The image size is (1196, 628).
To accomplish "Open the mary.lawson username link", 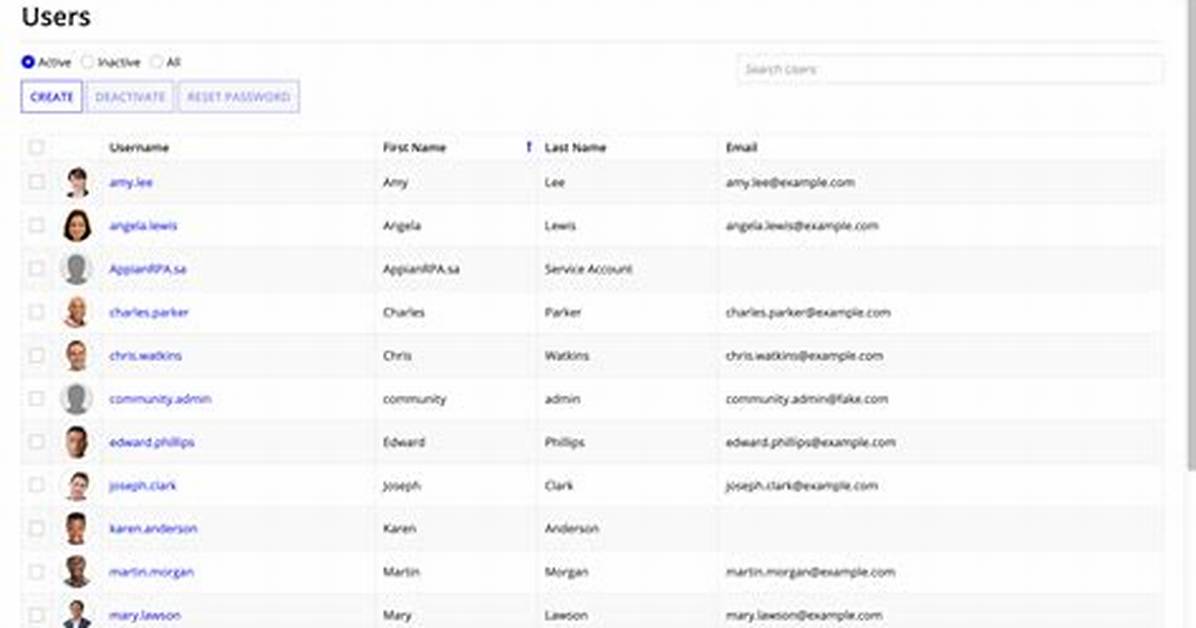I will (x=144, y=615).
